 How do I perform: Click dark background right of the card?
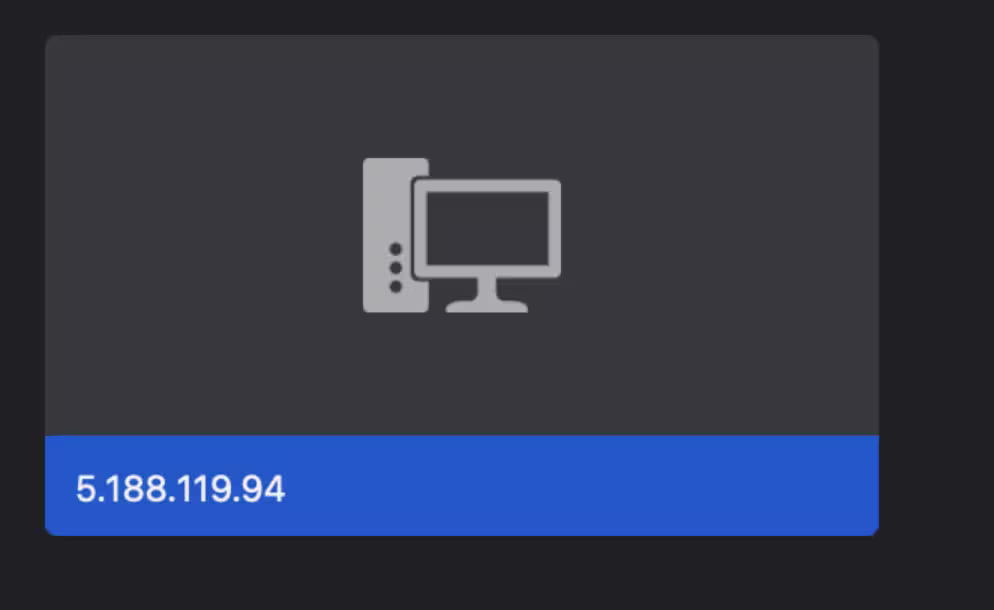[x=937, y=285]
